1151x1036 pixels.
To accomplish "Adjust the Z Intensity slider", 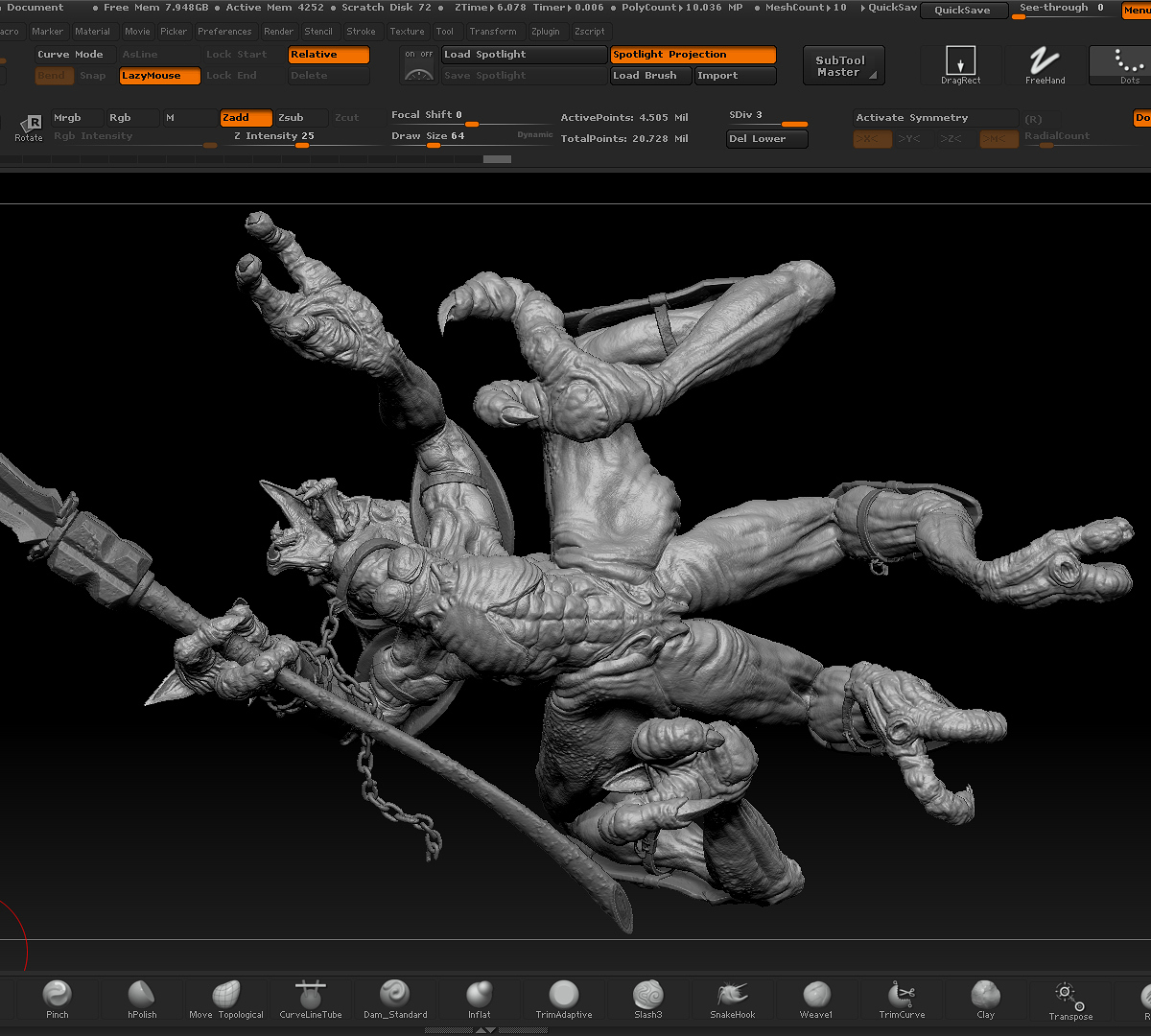I will (x=300, y=138).
